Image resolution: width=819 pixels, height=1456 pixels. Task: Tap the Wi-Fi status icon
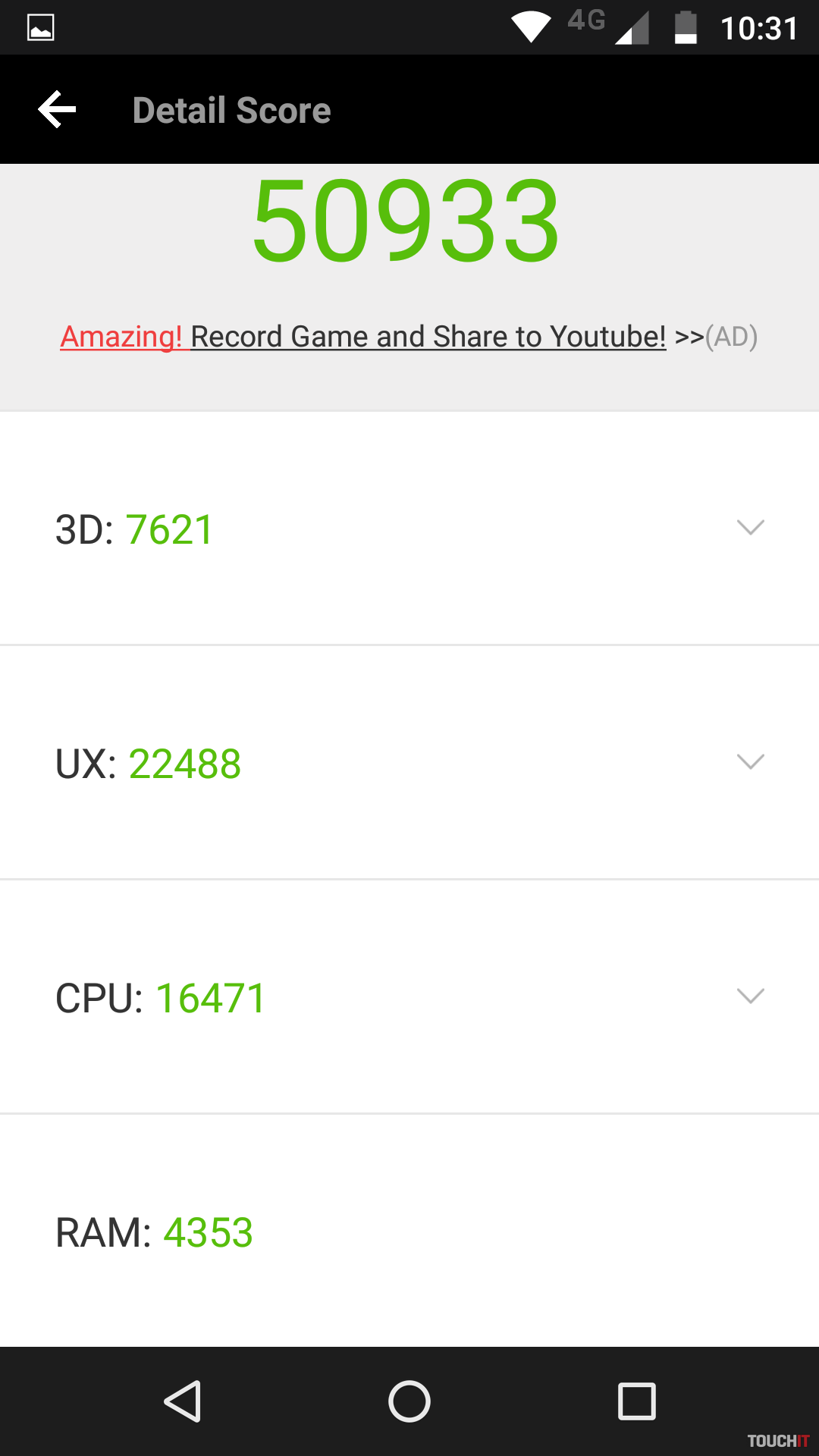[531, 28]
